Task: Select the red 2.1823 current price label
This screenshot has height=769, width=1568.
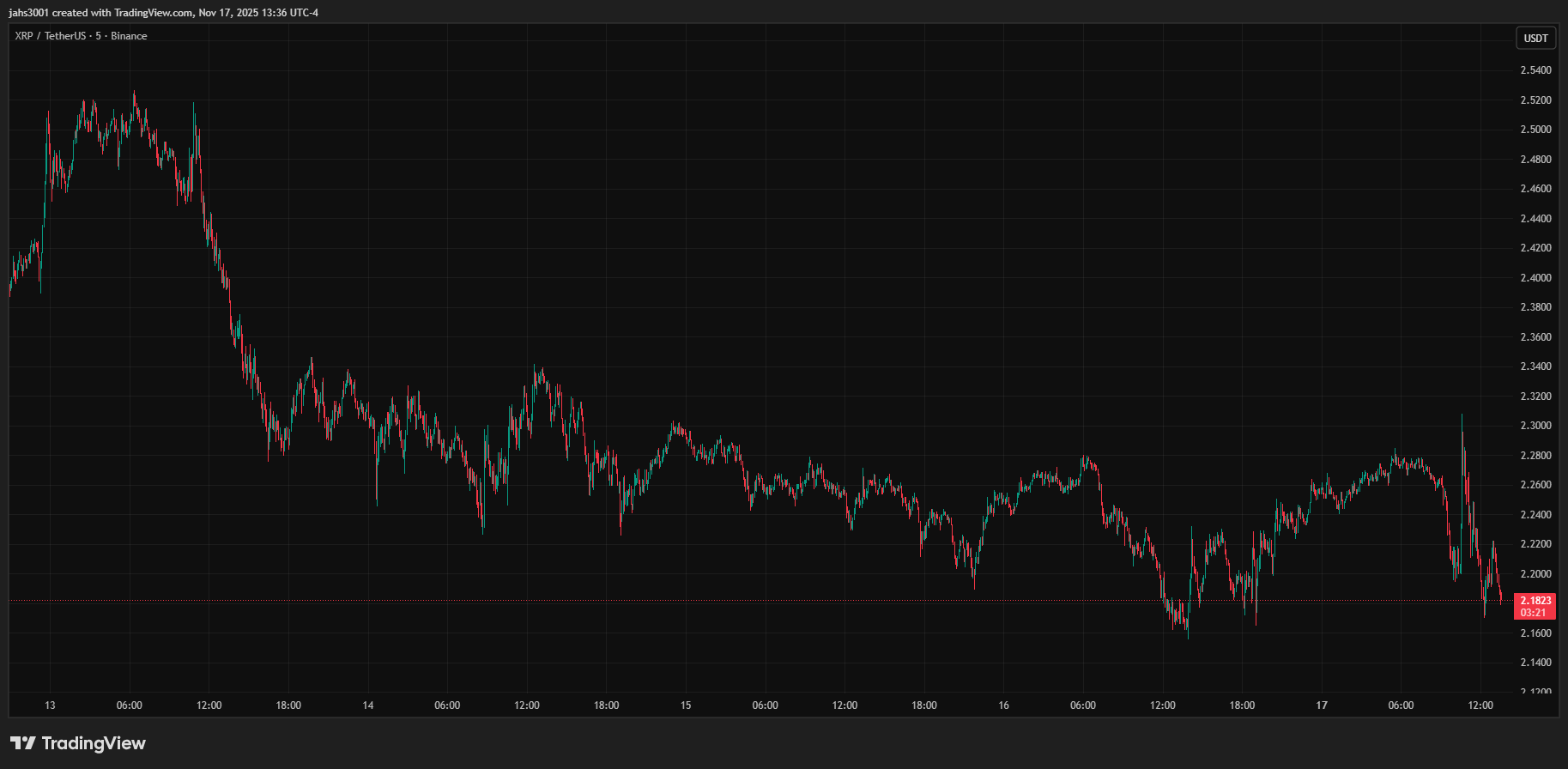Action: coord(1535,601)
